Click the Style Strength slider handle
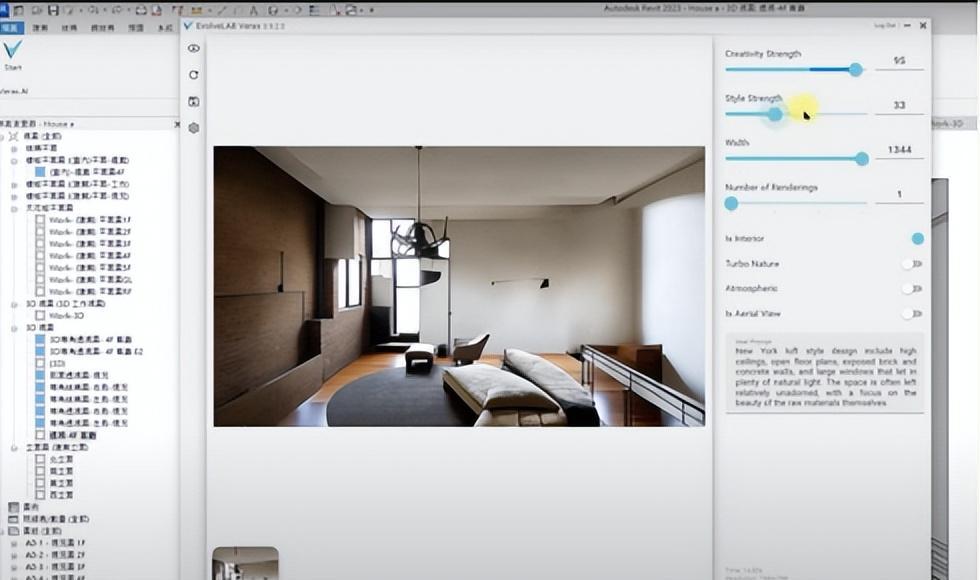The image size is (980, 580). pos(775,114)
